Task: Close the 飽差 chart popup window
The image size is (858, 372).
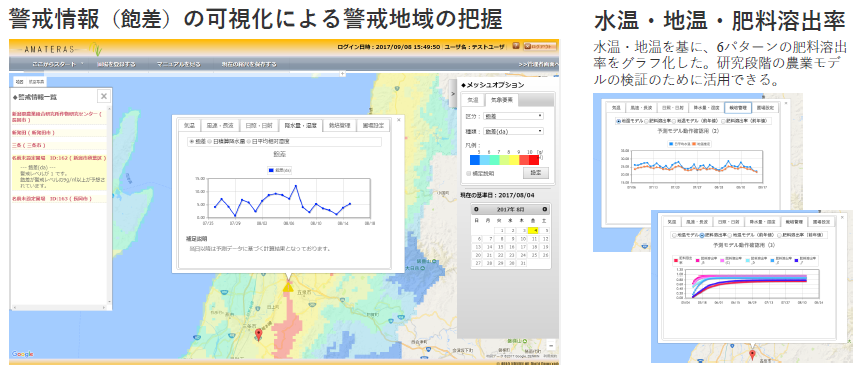Action: pyautogui.click(x=398, y=120)
